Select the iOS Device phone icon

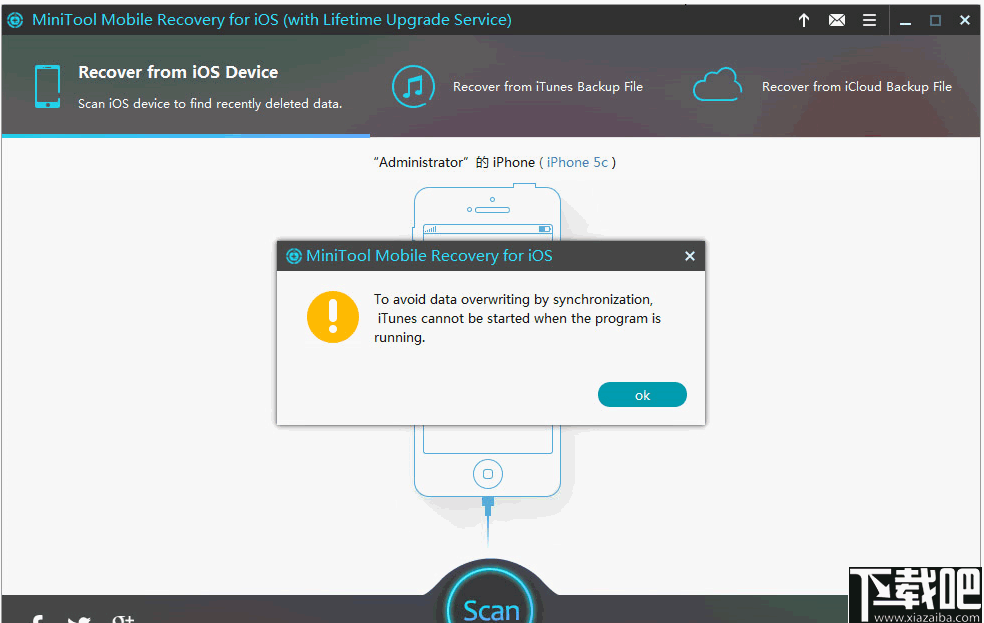[x=47, y=86]
